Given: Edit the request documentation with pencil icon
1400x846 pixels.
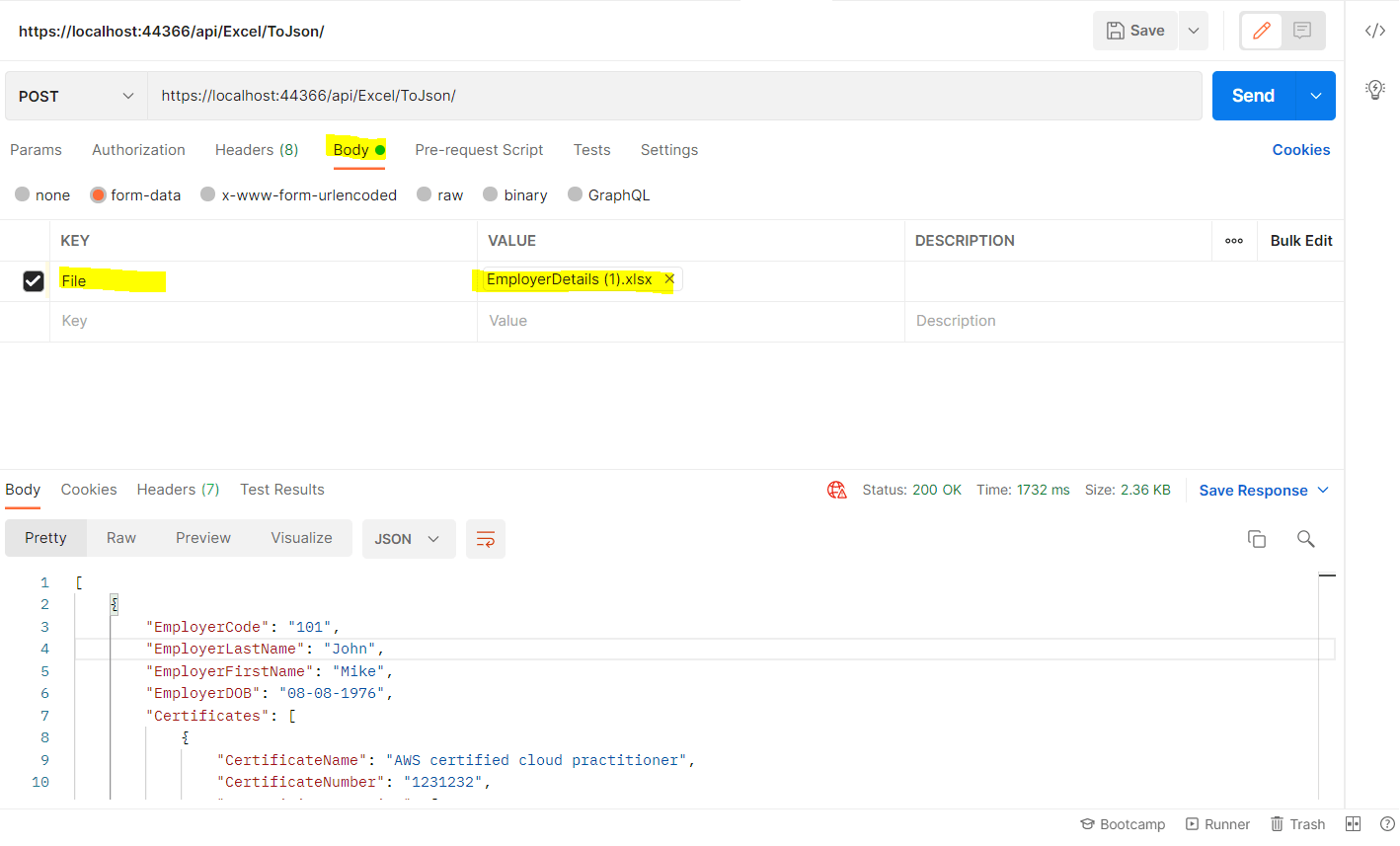Looking at the screenshot, I should (x=1261, y=31).
